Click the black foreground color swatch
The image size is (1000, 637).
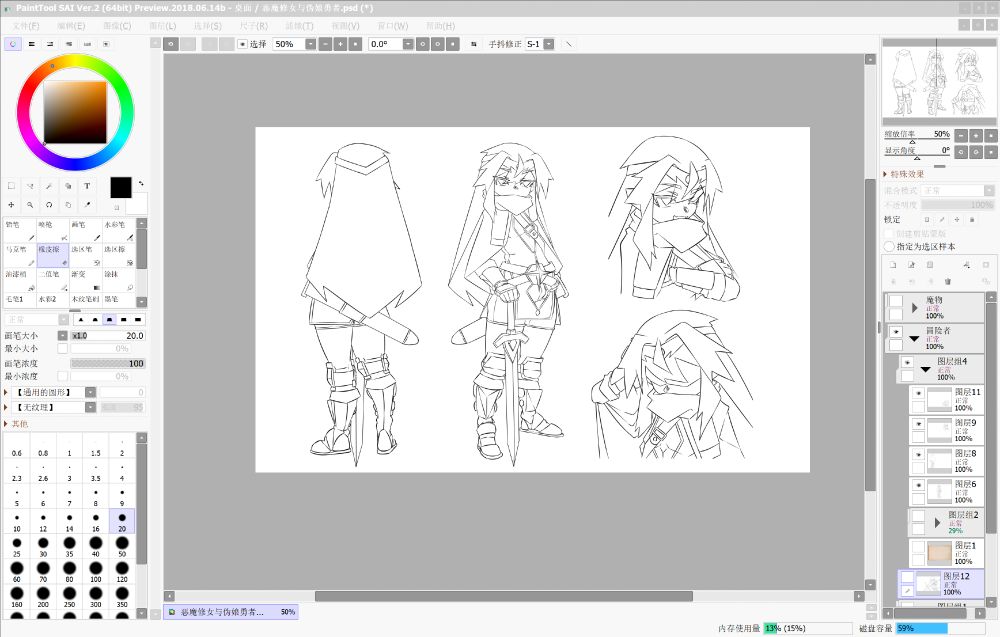pos(120,187)
